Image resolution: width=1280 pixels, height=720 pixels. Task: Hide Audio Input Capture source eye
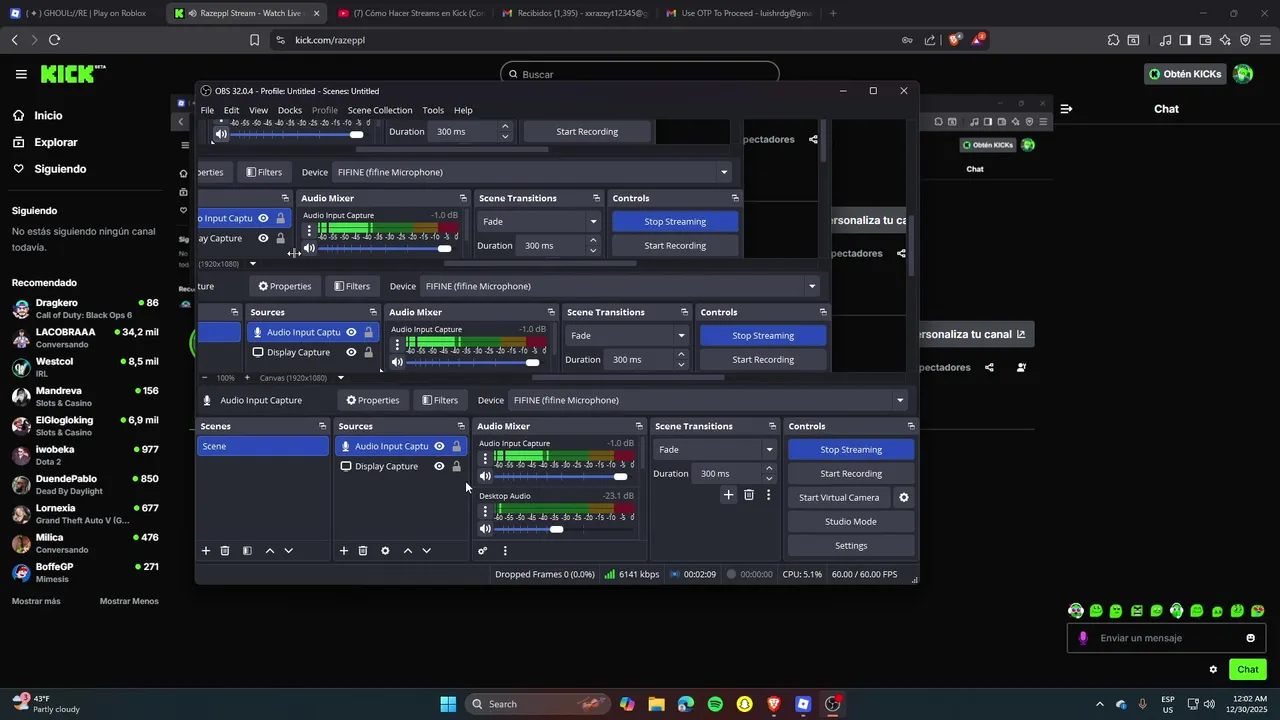pos(439,446)
